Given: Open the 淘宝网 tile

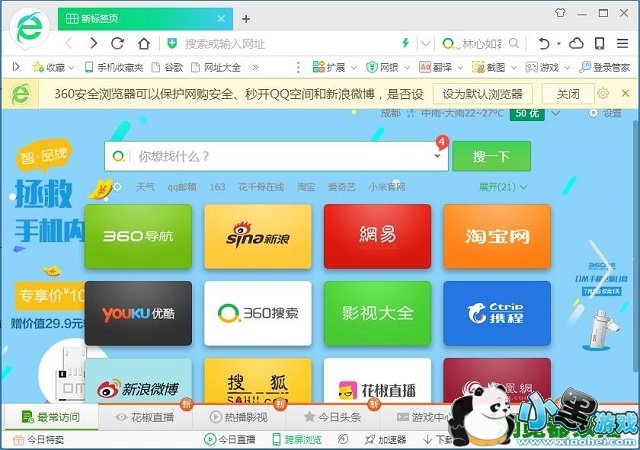Looking at the screenshot, I should pos(497,236).
